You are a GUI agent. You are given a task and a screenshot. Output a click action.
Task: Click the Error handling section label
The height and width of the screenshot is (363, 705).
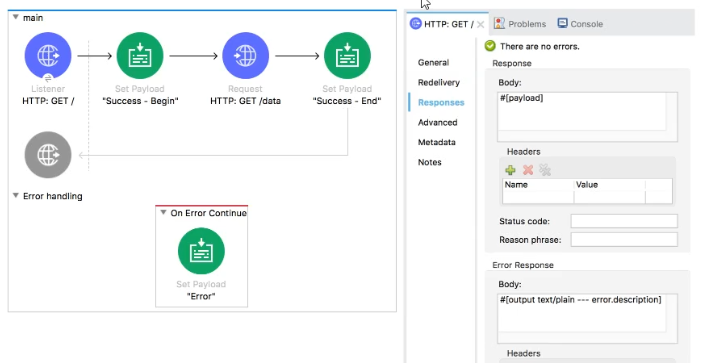tap(53, 196)
